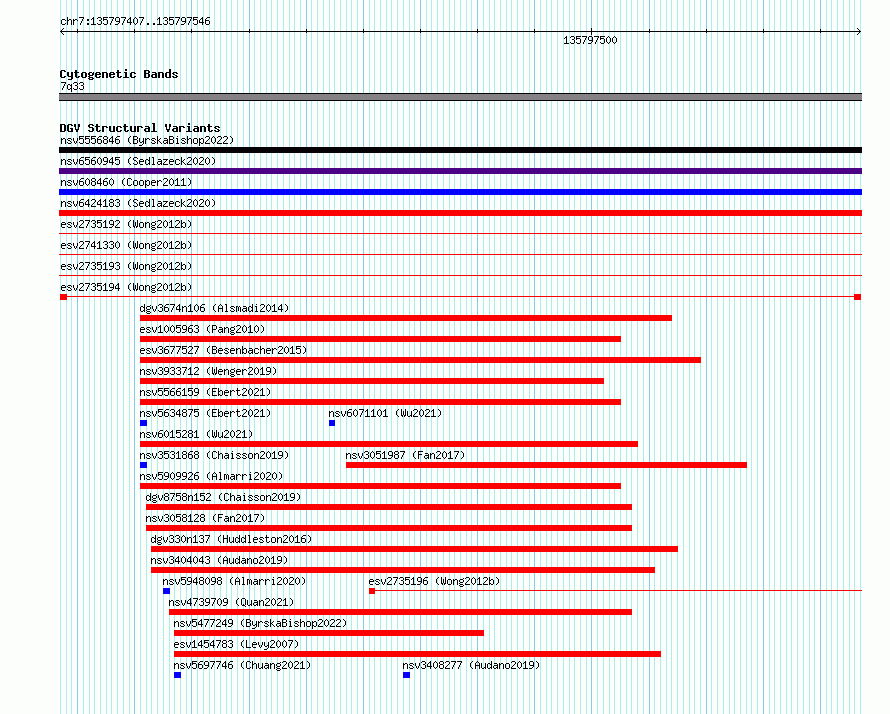This screenshot has width=890, height=714.
Task: Open nsv6424183 (Sedlazeck2020) variant label
Action: pyautogui.click(x=138, y=203)
